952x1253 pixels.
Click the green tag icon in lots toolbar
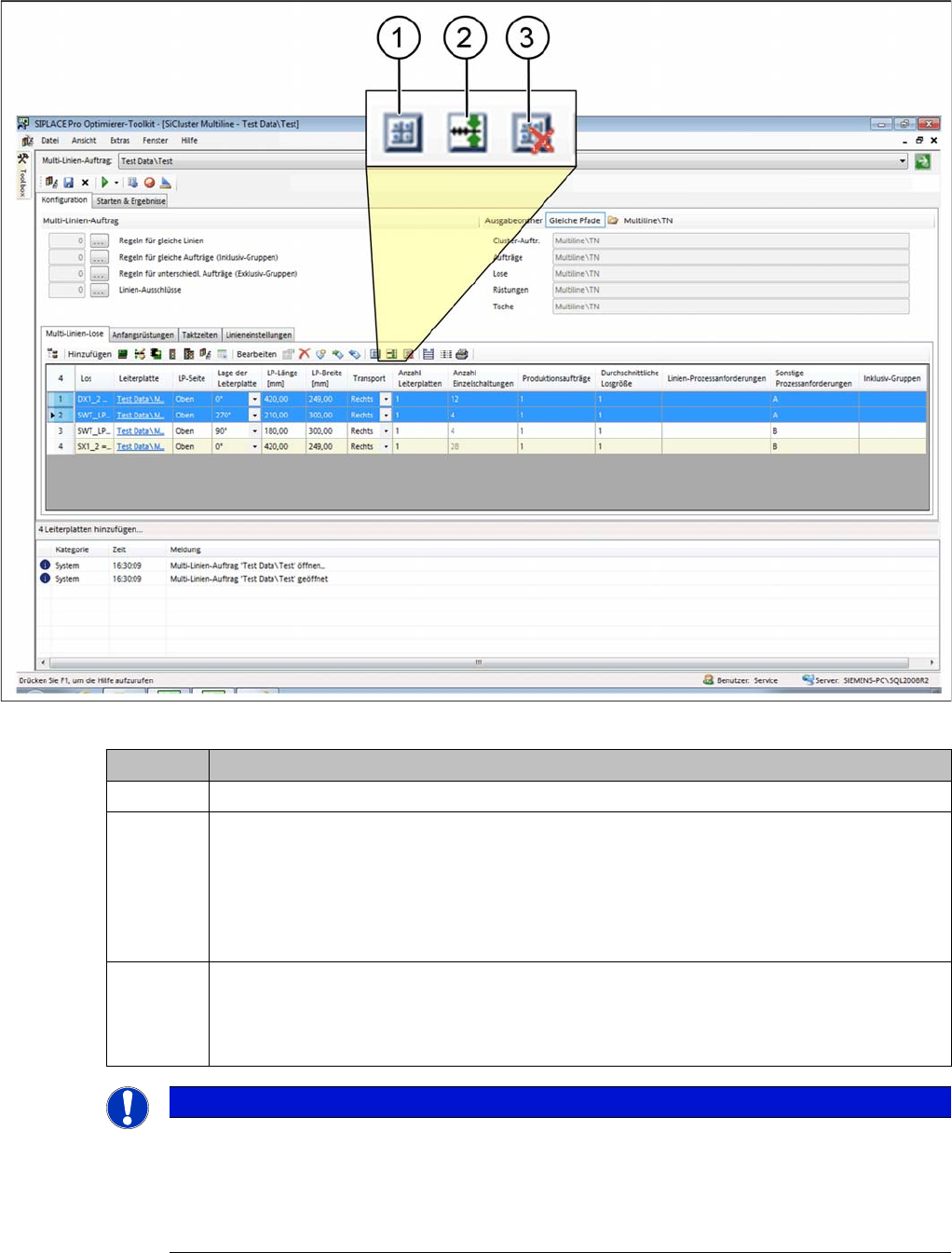pos(337,354)
